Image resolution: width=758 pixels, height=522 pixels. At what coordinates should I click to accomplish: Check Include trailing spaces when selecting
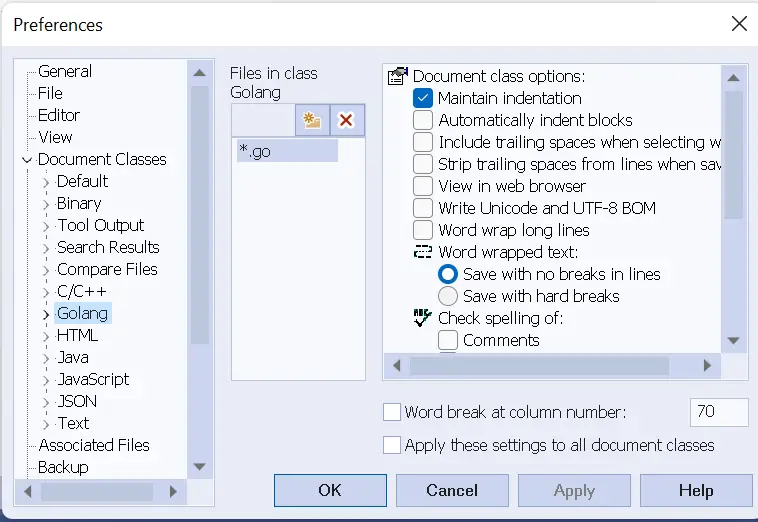tap(423, 142)
